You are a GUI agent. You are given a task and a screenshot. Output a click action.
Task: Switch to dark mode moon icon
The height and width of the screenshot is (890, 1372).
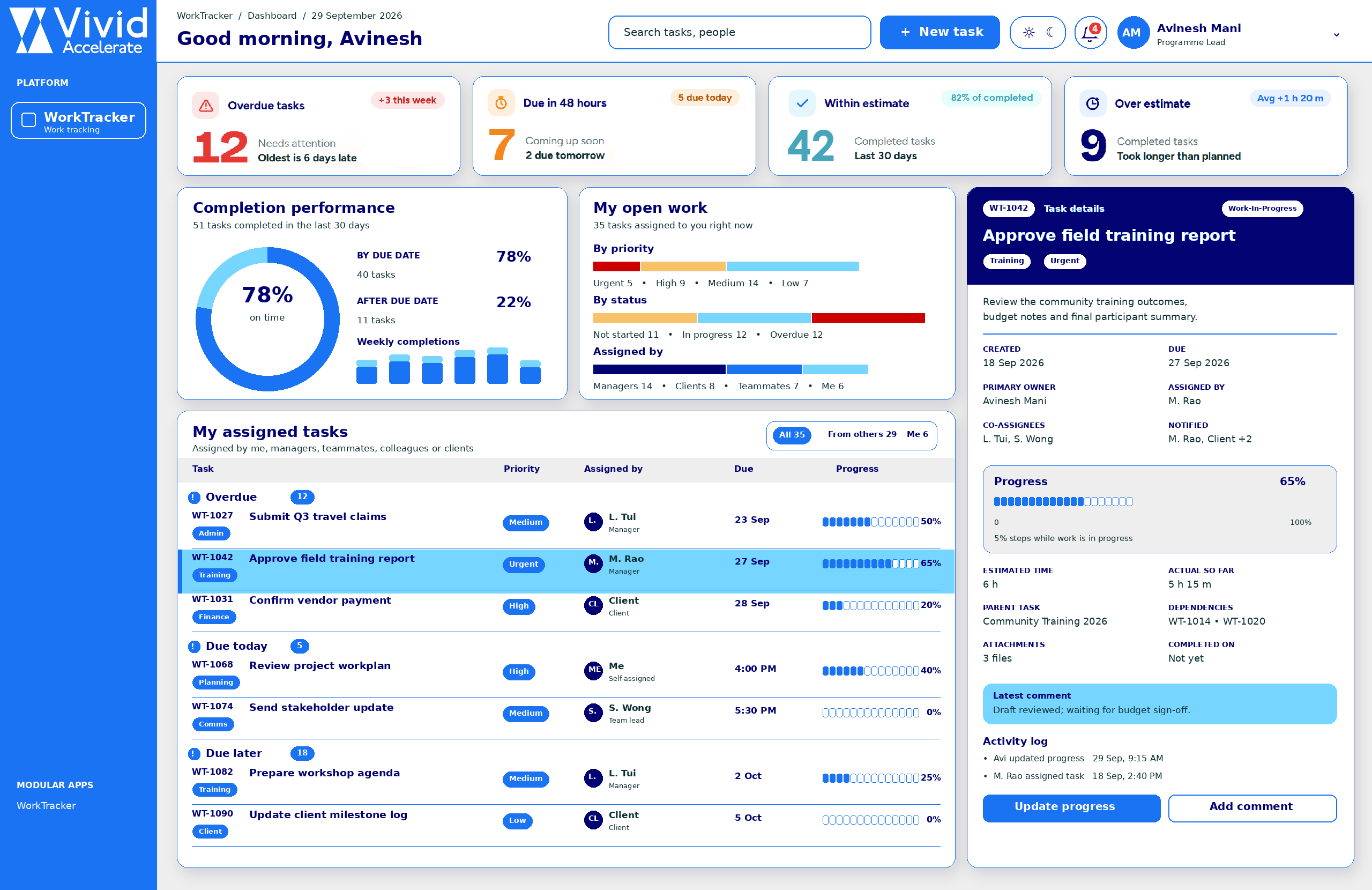(1050, 32)
